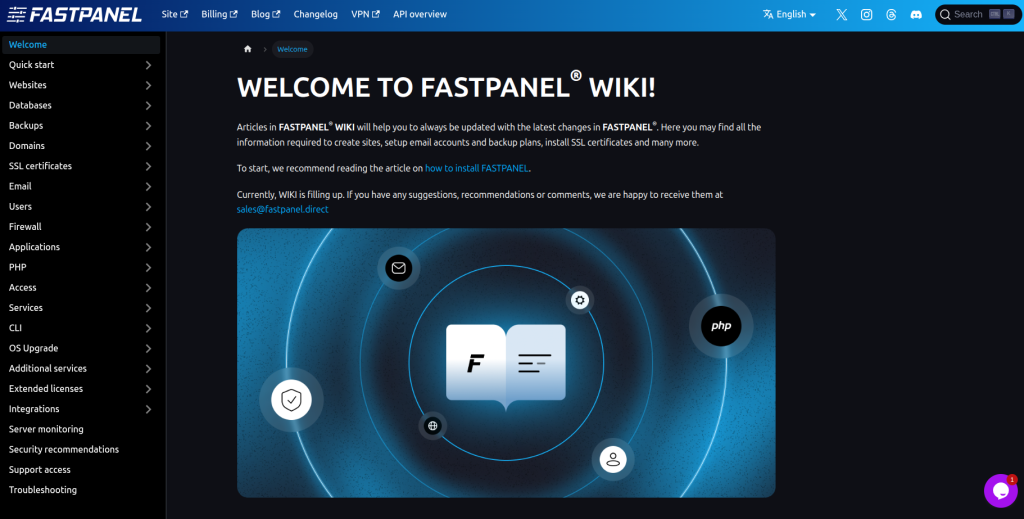Expand the Extended licenses section chevron
Viewport: 1024px width, 519px height.
click(x=148, y=389)
